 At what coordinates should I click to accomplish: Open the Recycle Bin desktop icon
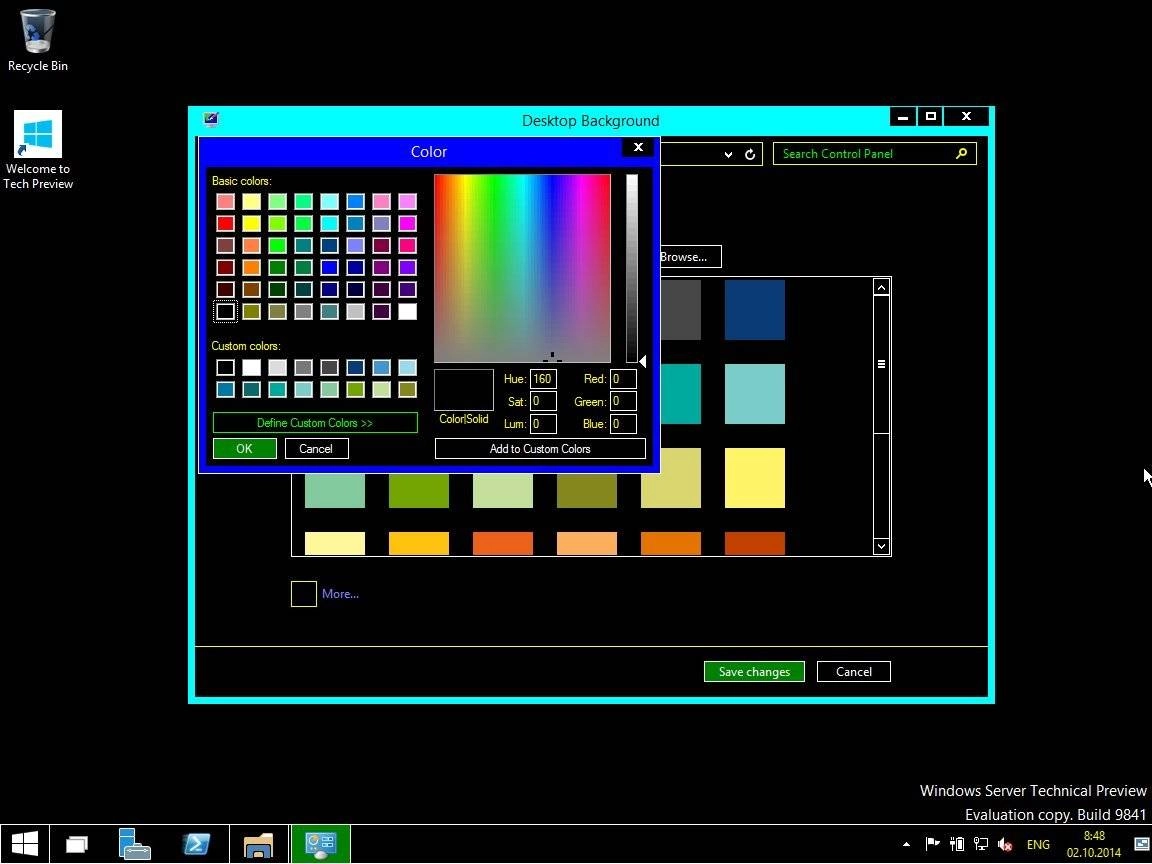pos(37,40)
